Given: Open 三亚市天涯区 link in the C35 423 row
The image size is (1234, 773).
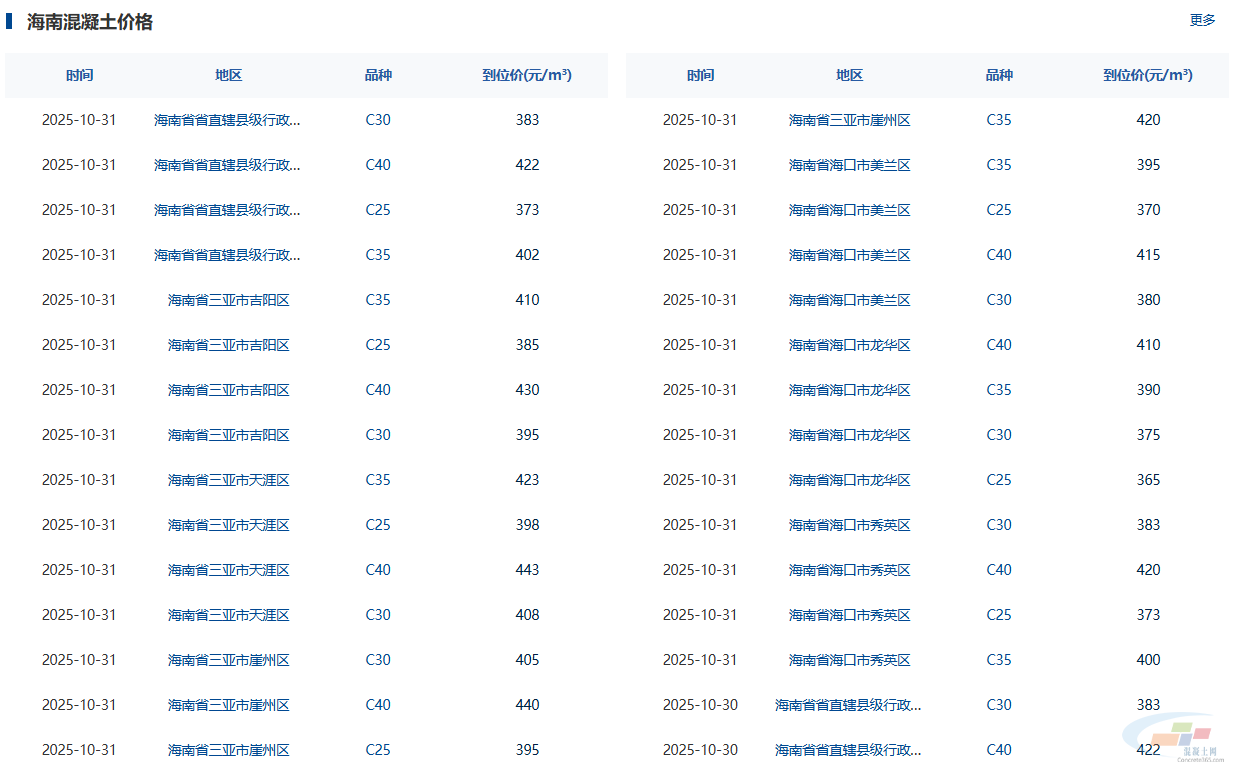Looking at the screenshot, I should coord(228,480).
